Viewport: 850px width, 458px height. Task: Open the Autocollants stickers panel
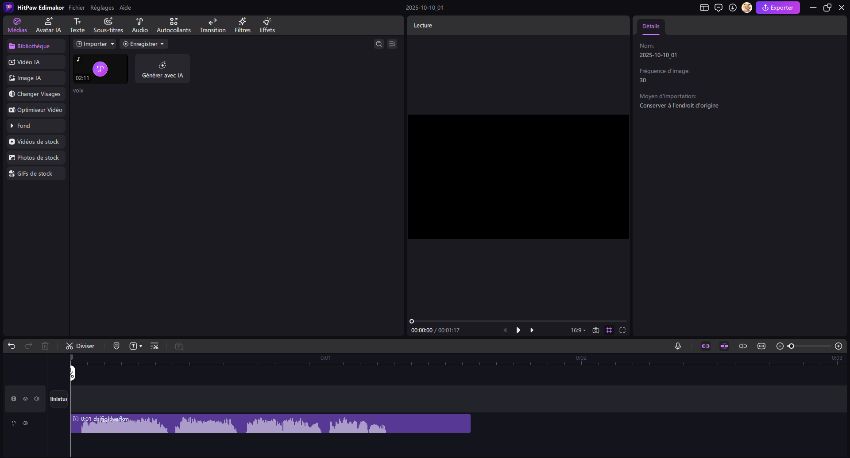pyautogui.click(x=173, y=24)
